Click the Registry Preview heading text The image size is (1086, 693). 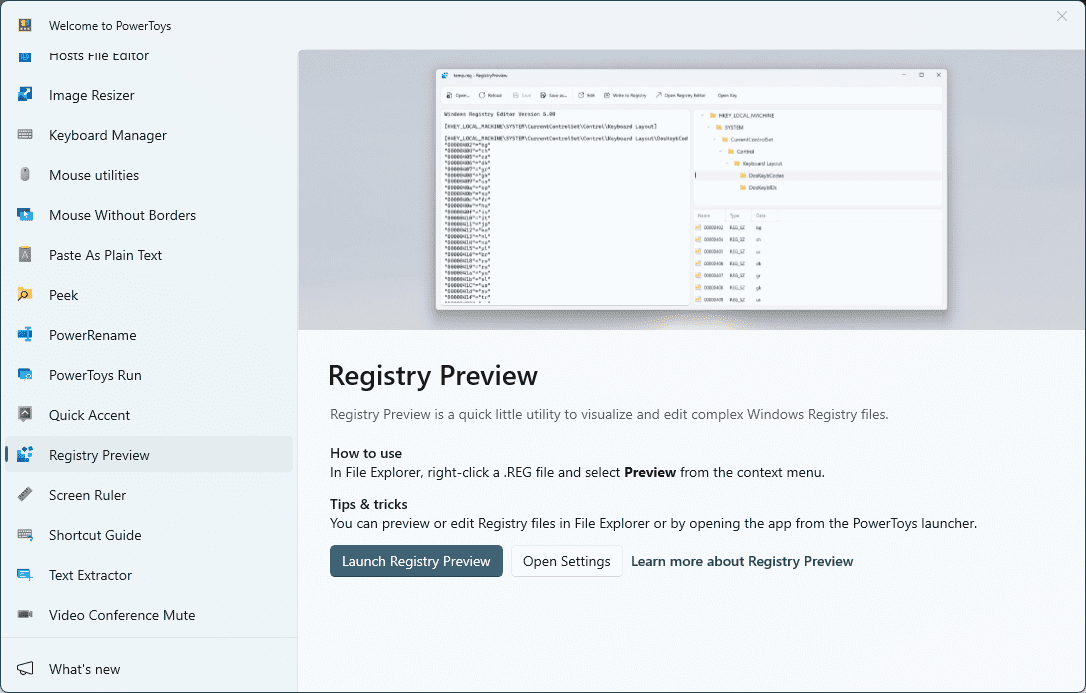pyautogui.click(x=433, y=375)
